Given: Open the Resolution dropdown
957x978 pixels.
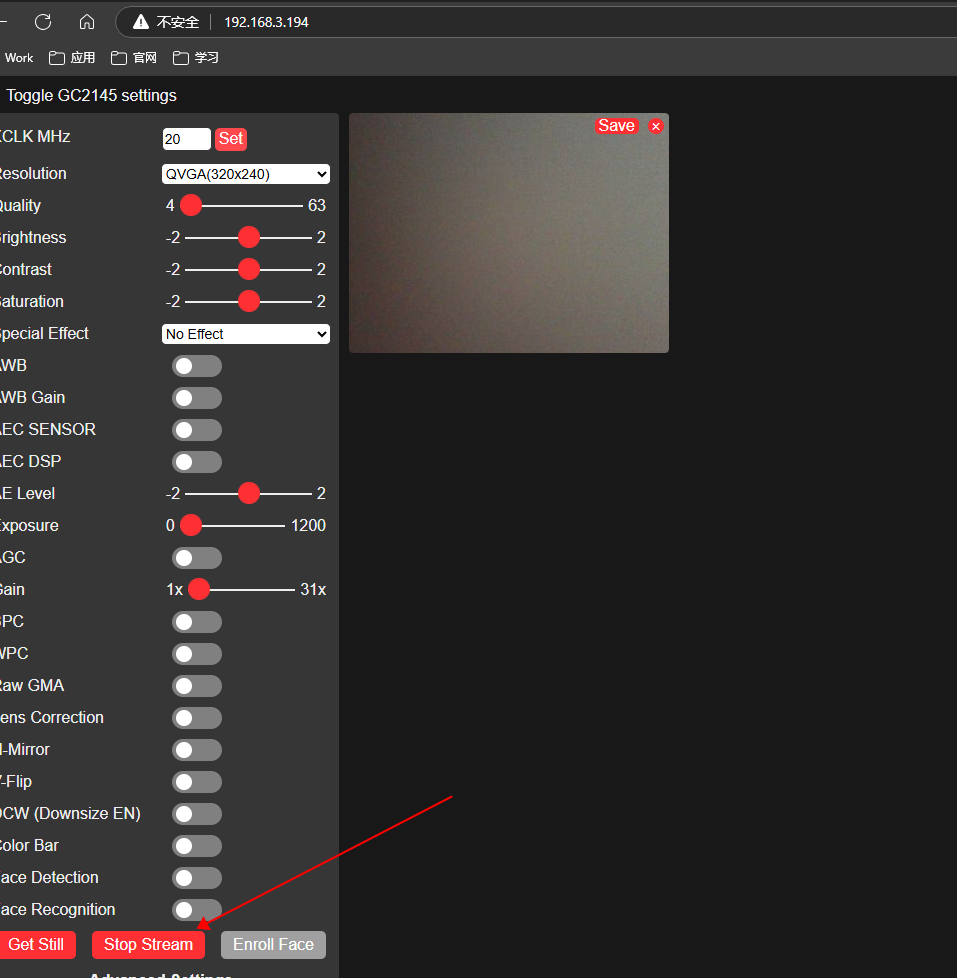Looking at the screenshot, I should pyautogui.click(x=246, y=174).
